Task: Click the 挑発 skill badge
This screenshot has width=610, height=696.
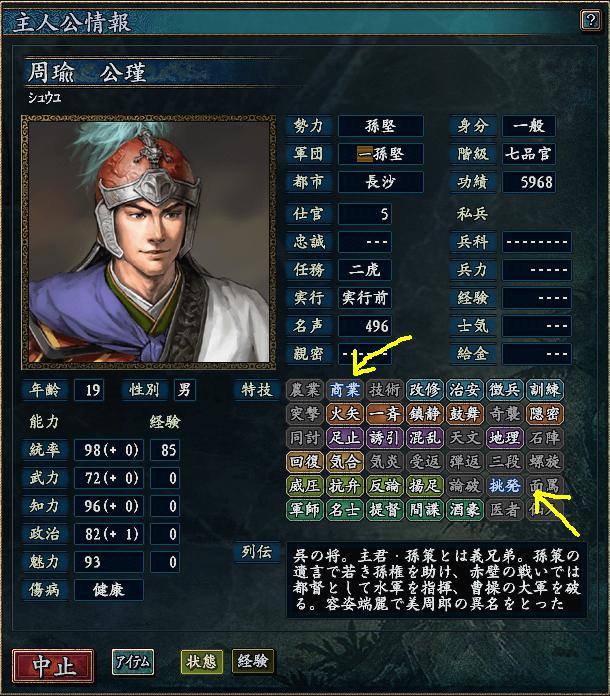Action: tap(504, 486)
